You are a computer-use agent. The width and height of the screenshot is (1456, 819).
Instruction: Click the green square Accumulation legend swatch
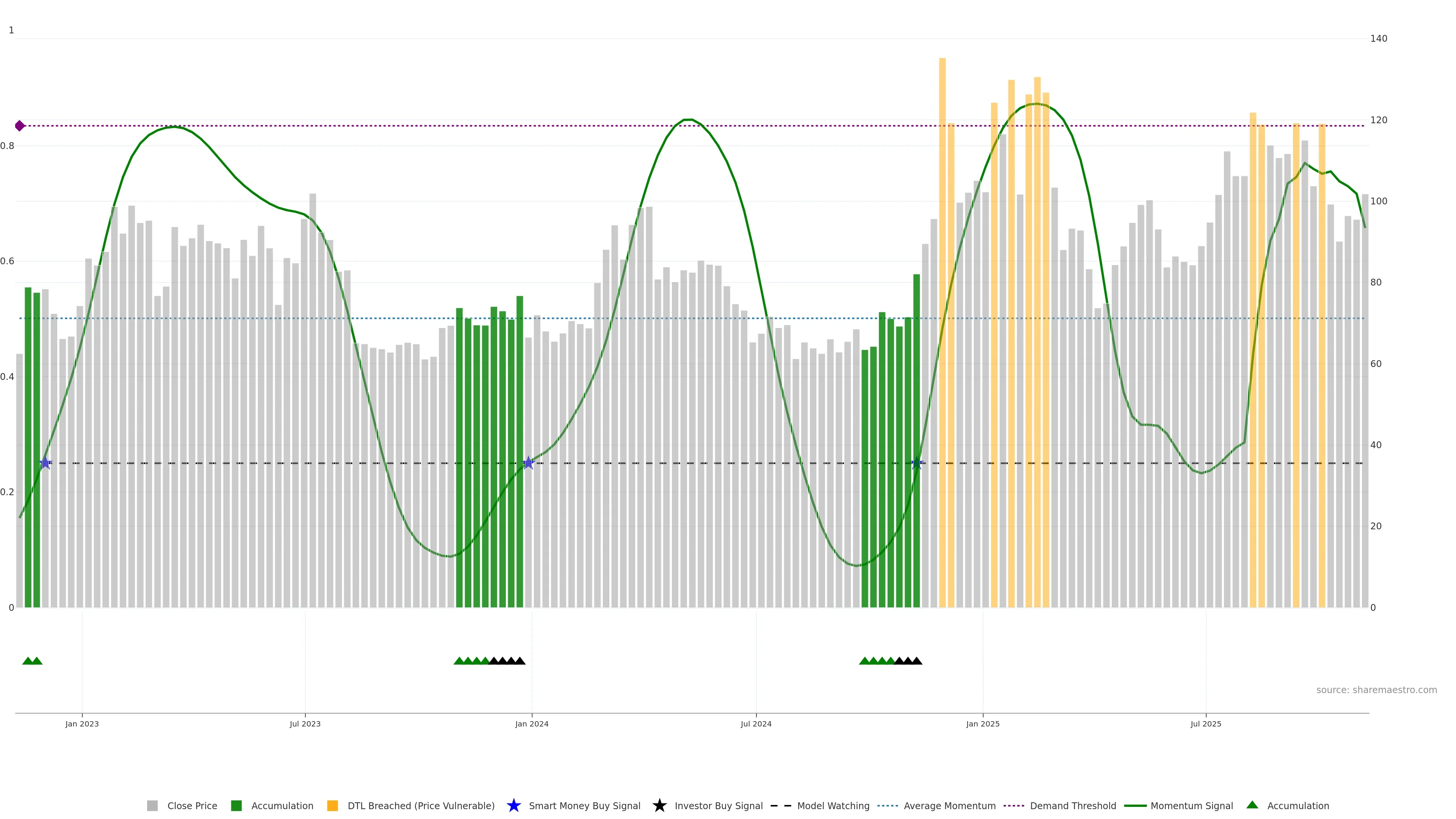[x=236, y=806]
